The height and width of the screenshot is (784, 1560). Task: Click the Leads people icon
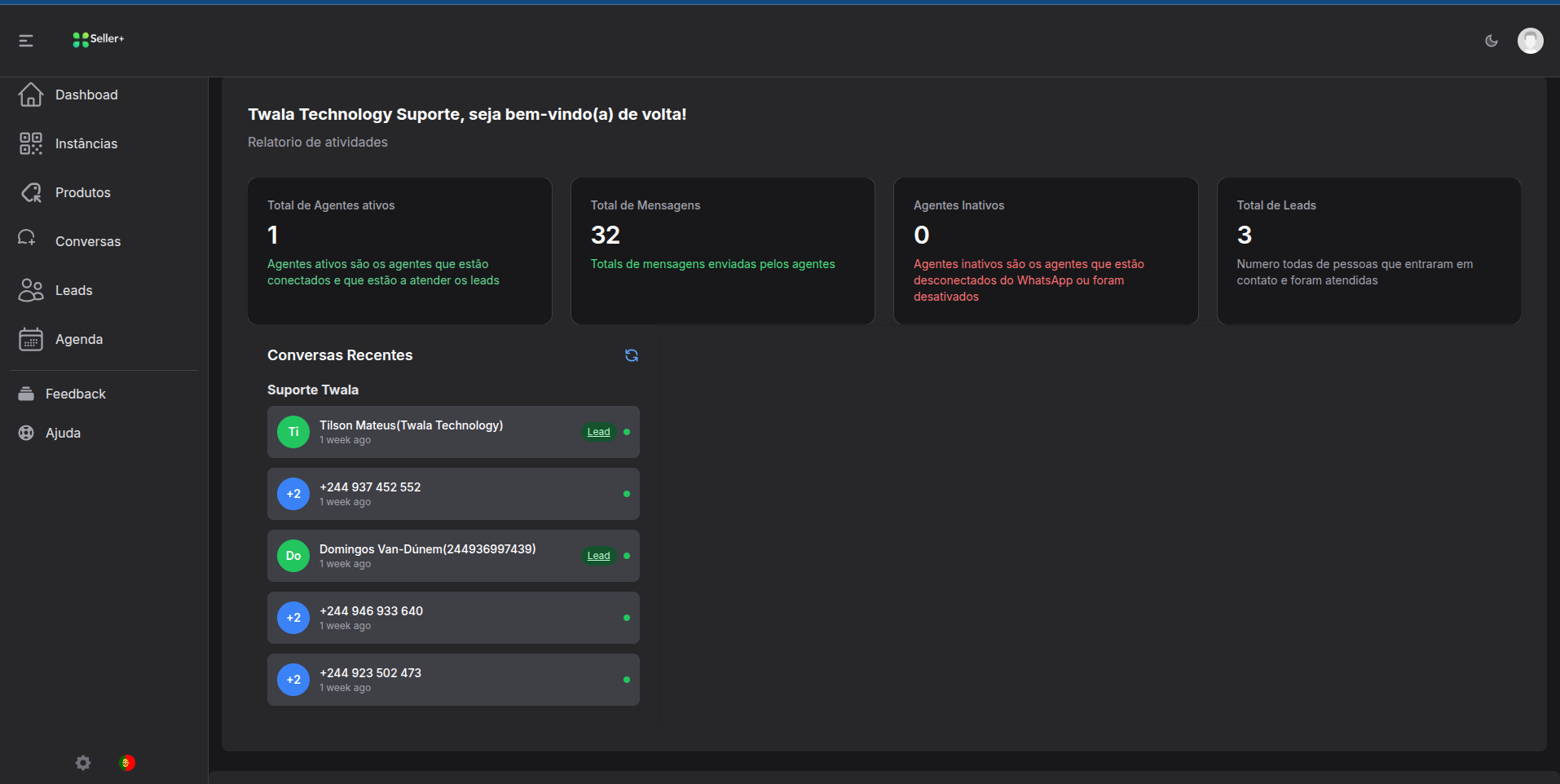31,290
